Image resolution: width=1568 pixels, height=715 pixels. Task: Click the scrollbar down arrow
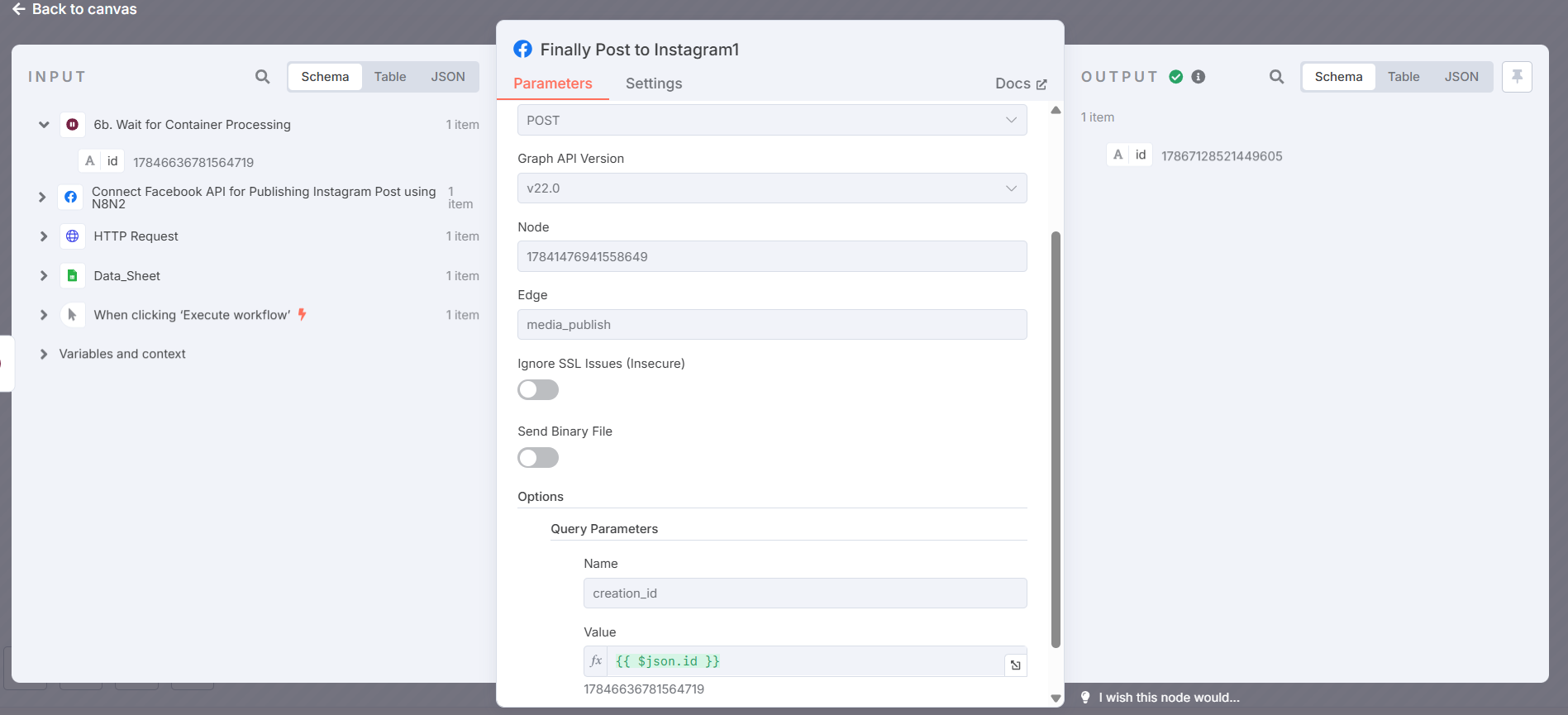1056,698
